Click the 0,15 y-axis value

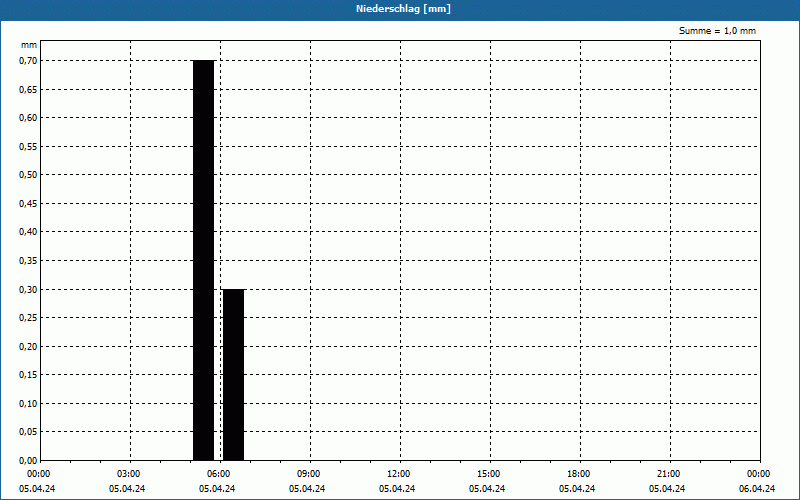28,375
